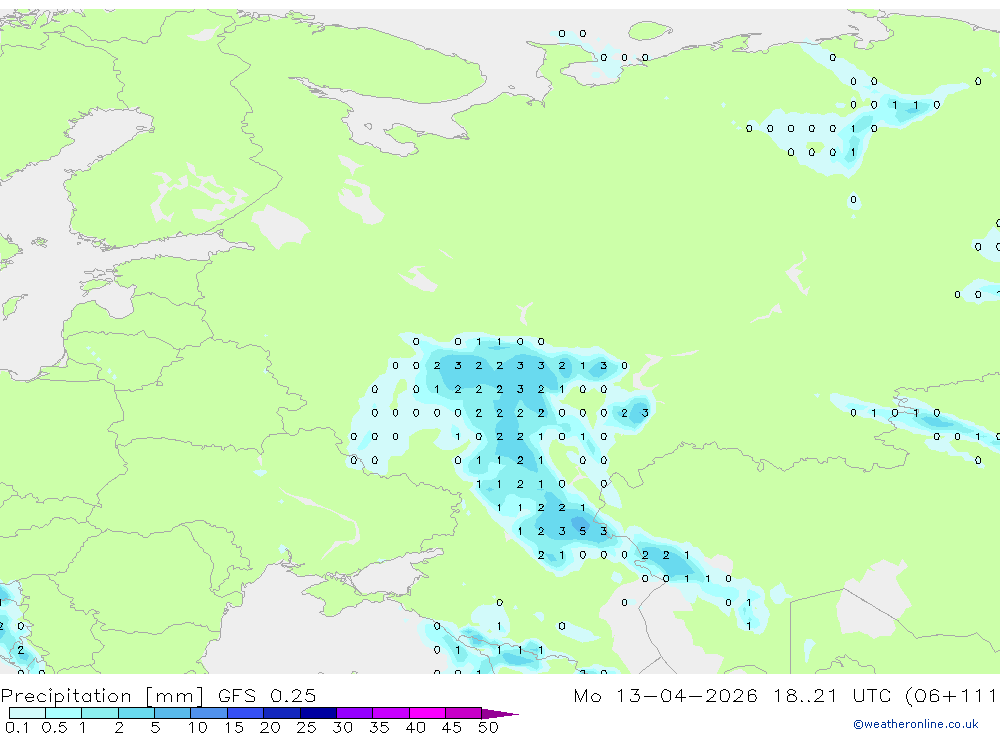Click the '45' legend scale label
Image resolution: width=1000 pixels, height=733 pixels.
(452, 727)
